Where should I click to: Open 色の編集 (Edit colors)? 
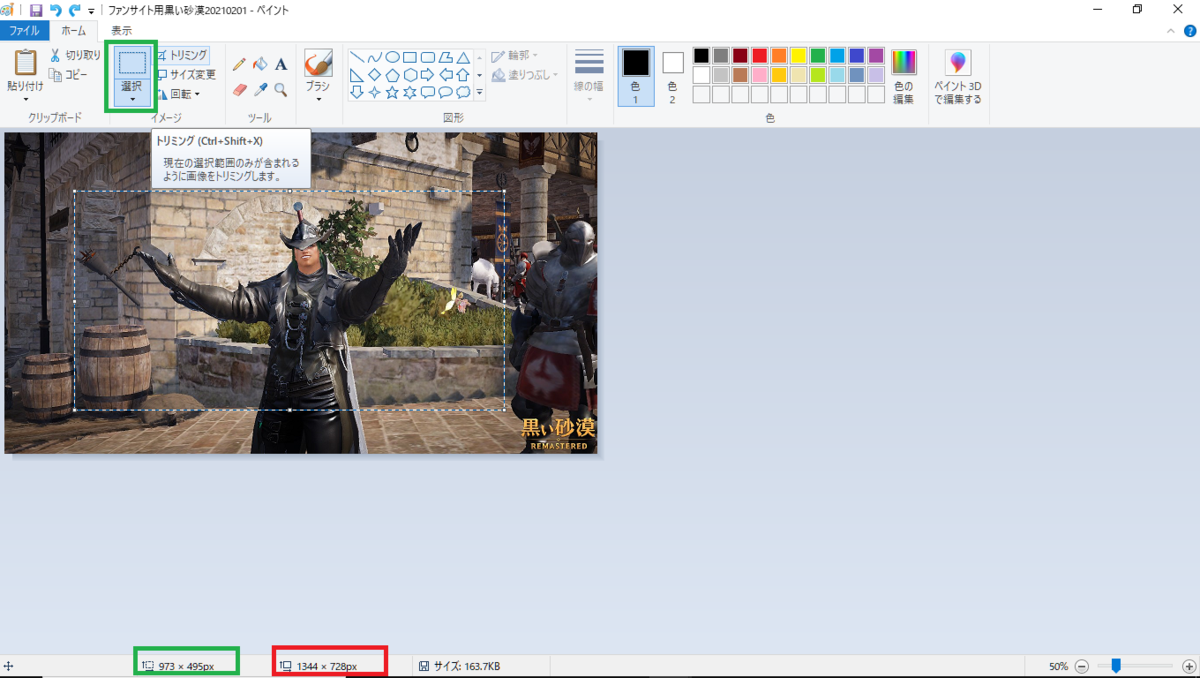click(x=904, y=76)
